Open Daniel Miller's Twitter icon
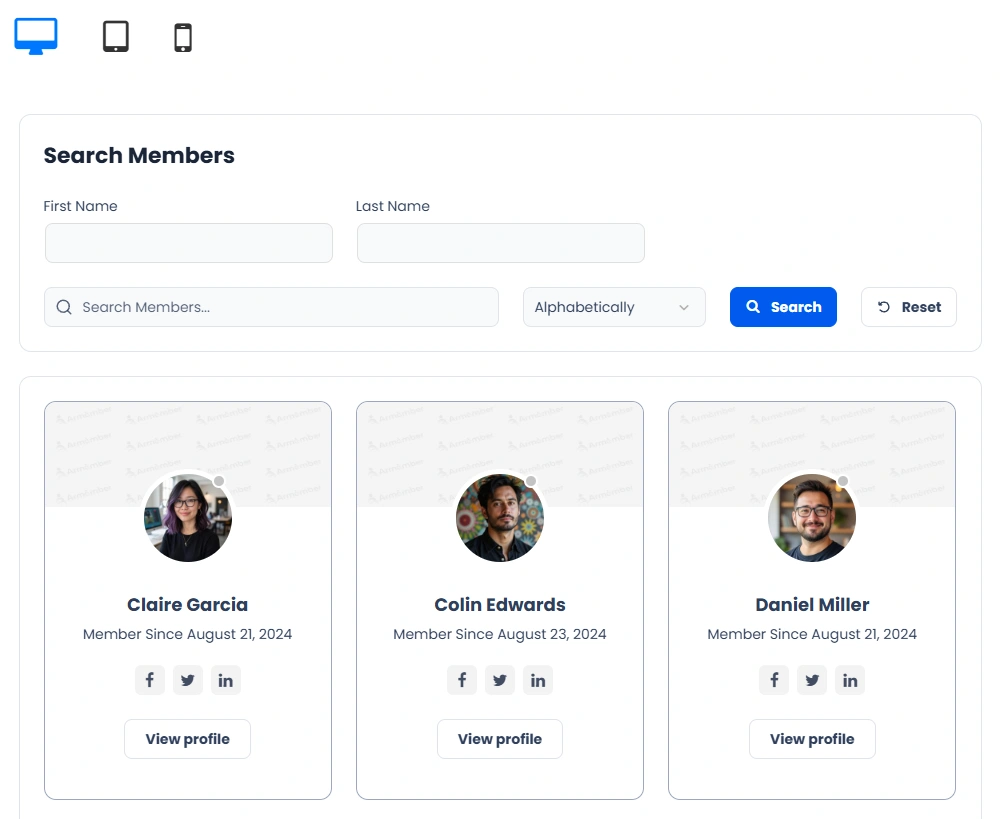 point(812,680)
